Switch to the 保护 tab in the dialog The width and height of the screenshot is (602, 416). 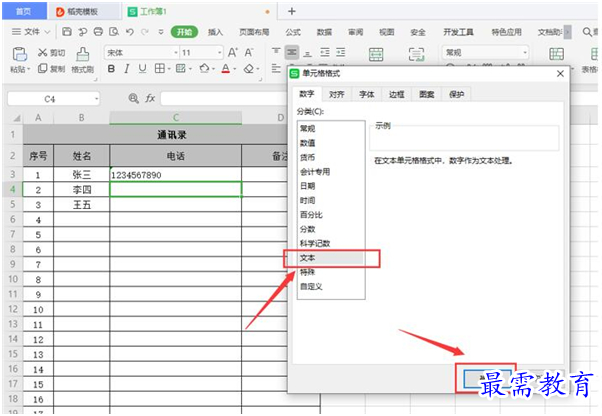456,94
